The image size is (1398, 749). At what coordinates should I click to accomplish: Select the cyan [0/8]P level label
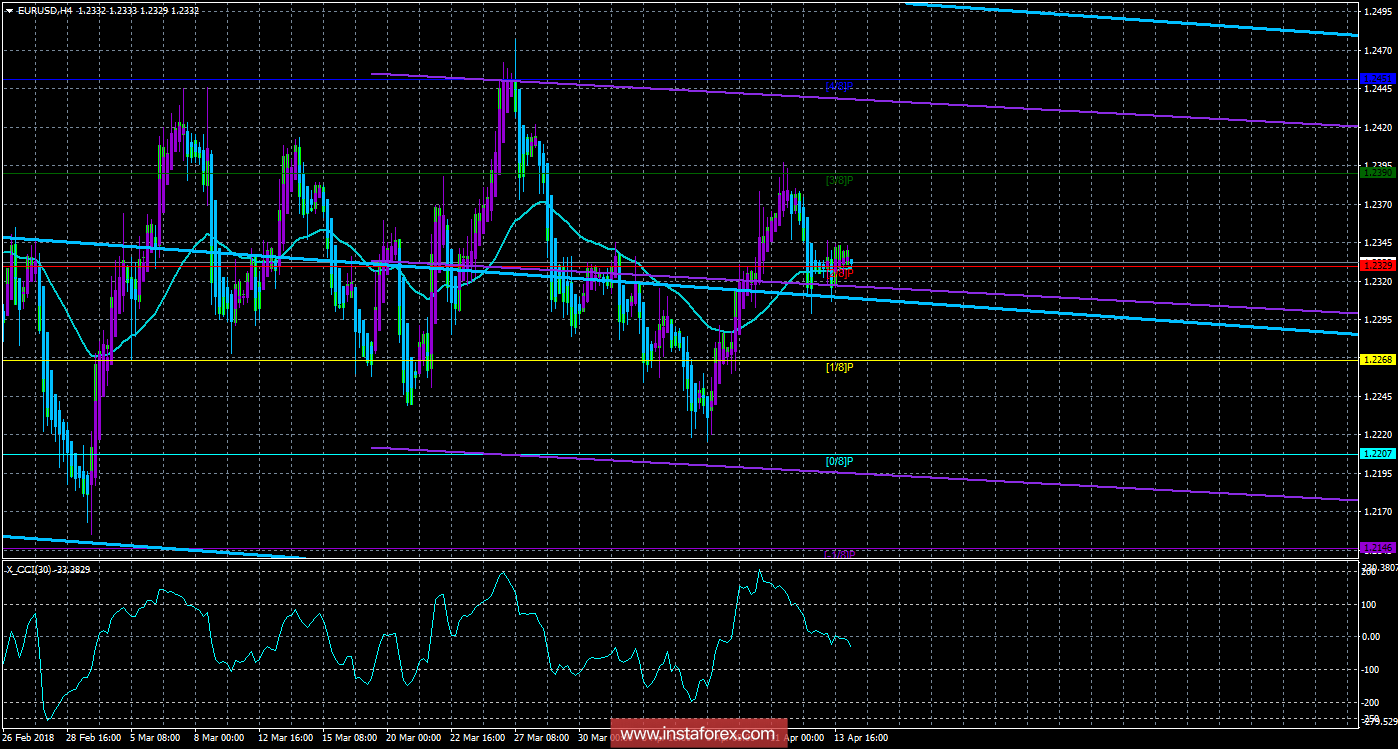(x=838, y=460)
